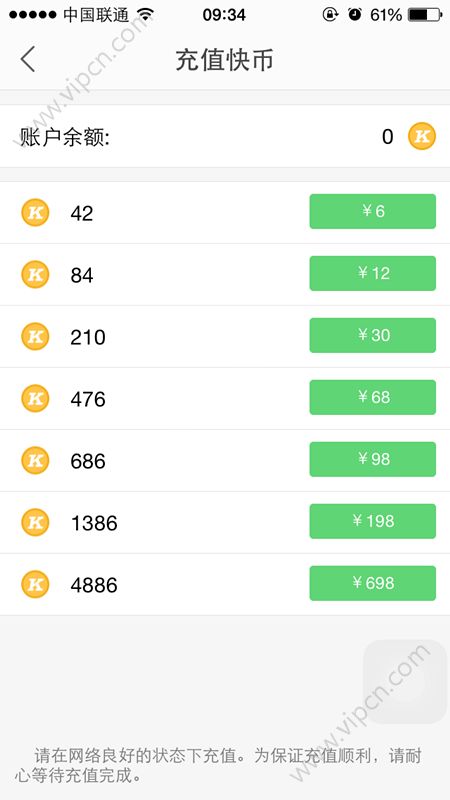Select the 1386 coins row label

point(94,523)
